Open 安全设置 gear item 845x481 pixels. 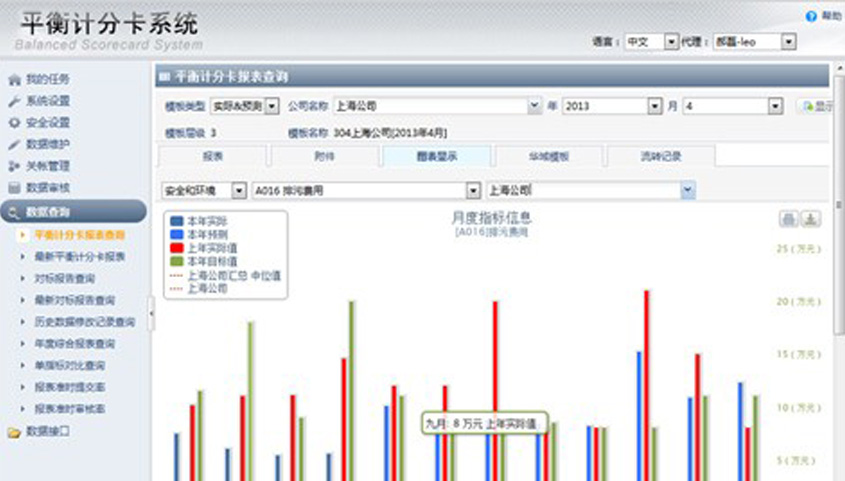click(x=47, y=123)
